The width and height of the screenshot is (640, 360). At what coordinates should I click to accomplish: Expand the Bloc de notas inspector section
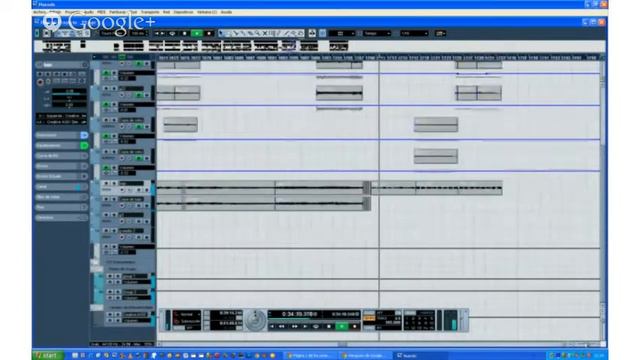point(61,197)
